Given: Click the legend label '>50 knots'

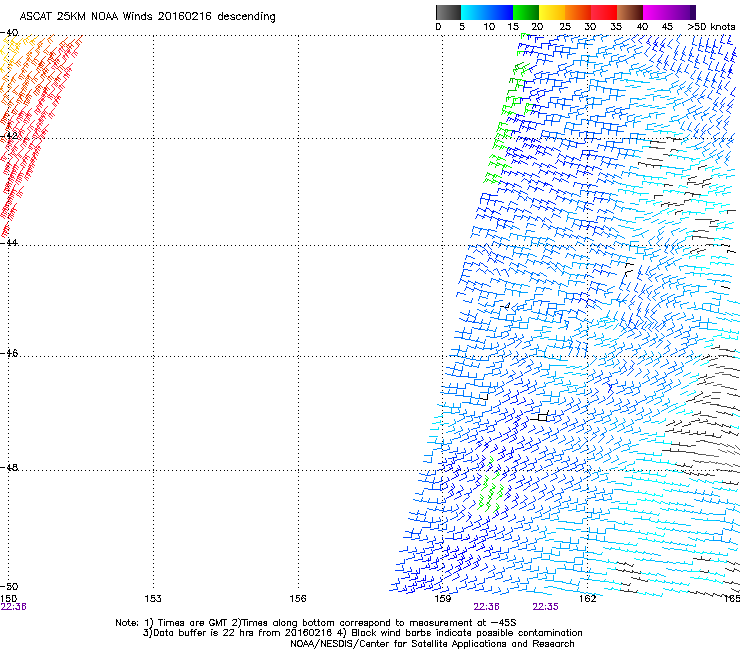Looking at the screenshot, I should pos(711,27).
